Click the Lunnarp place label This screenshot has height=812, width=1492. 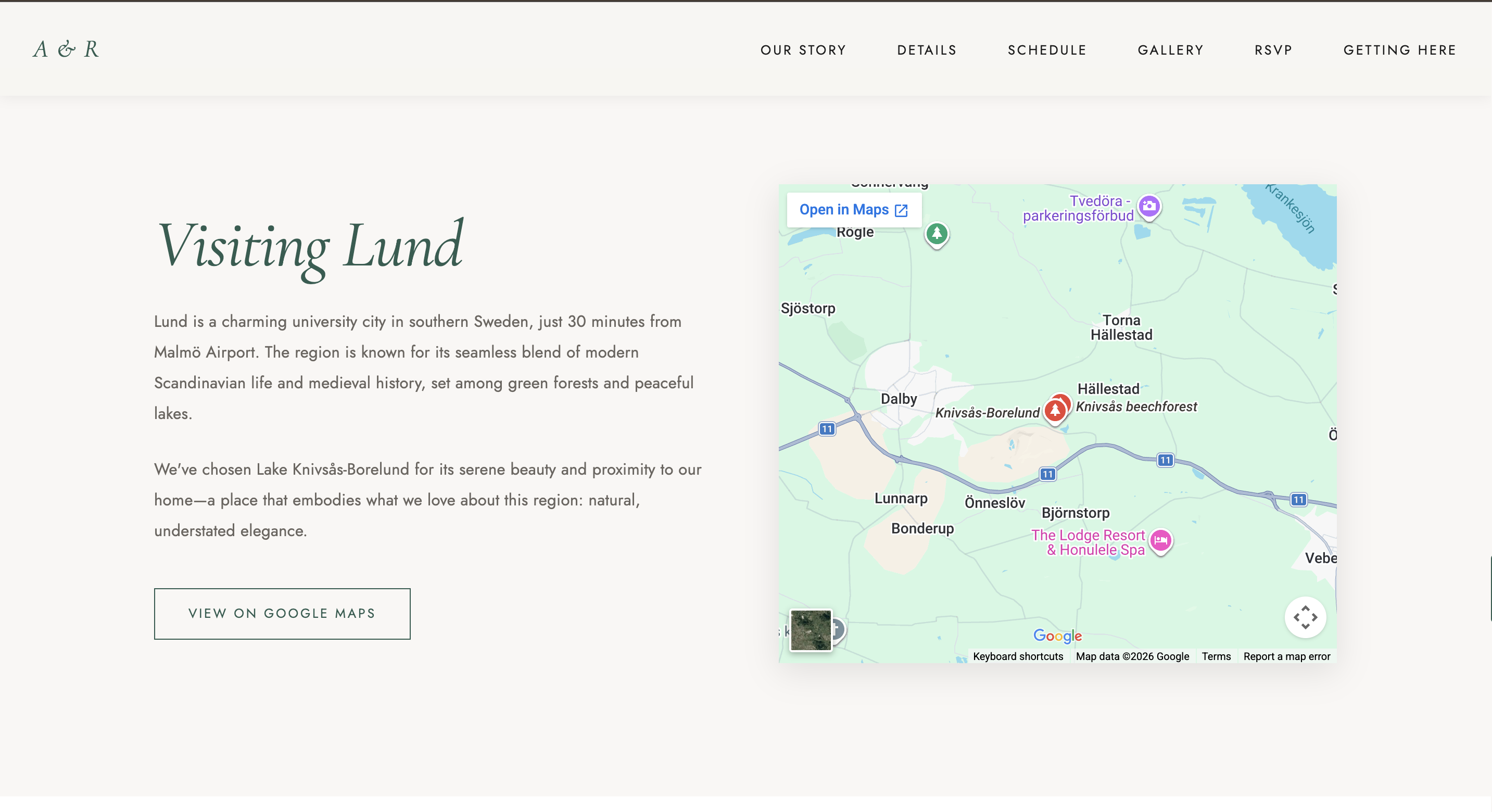(x=901, y=499)
